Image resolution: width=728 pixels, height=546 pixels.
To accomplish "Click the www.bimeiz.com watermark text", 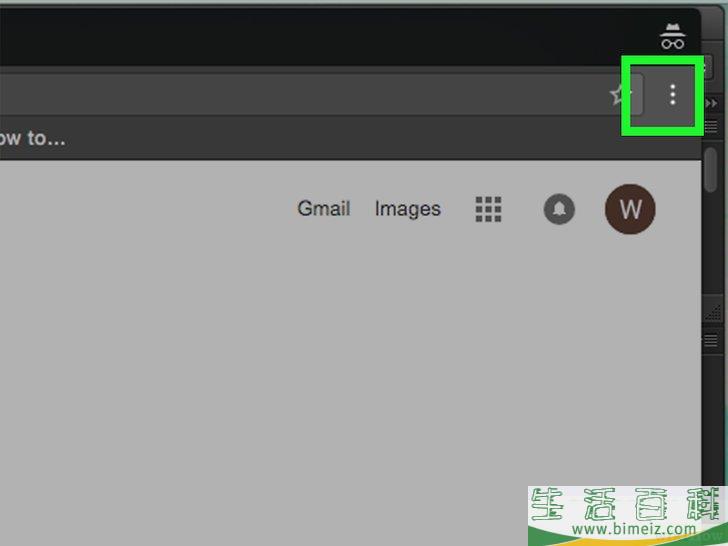I will click(x=634, y=529).
